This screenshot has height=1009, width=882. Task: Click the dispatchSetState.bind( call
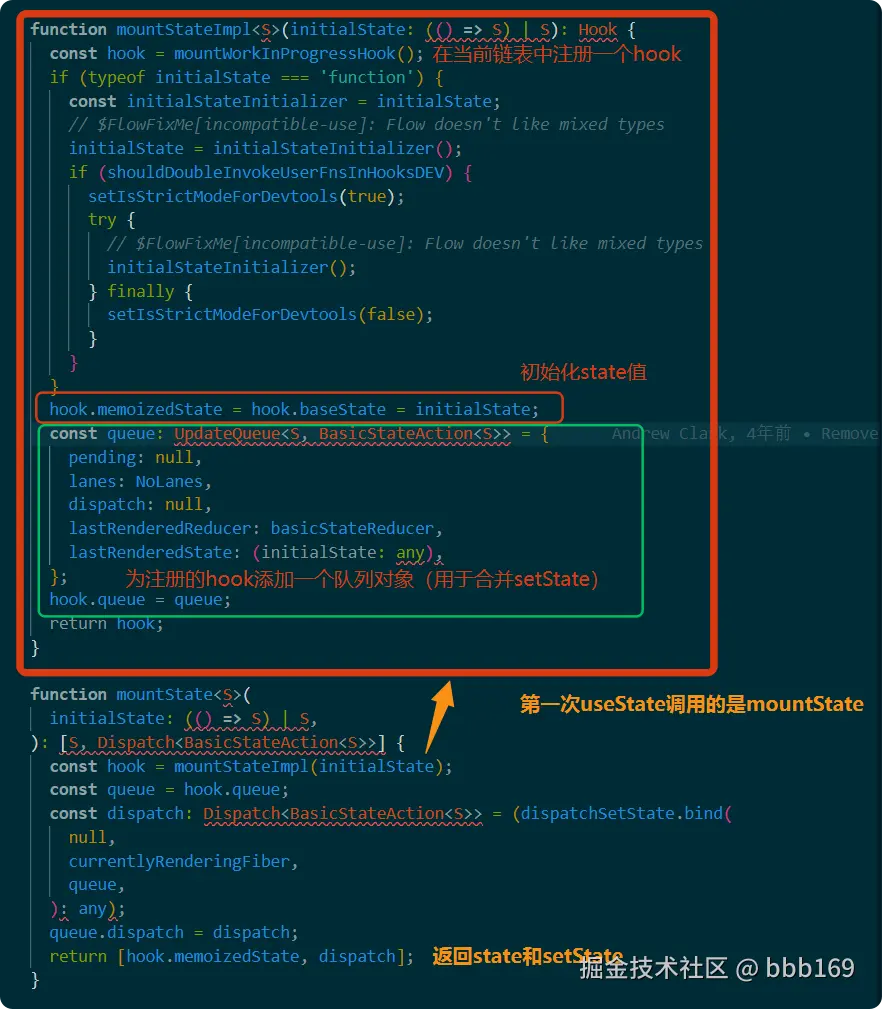pos(626,813)
